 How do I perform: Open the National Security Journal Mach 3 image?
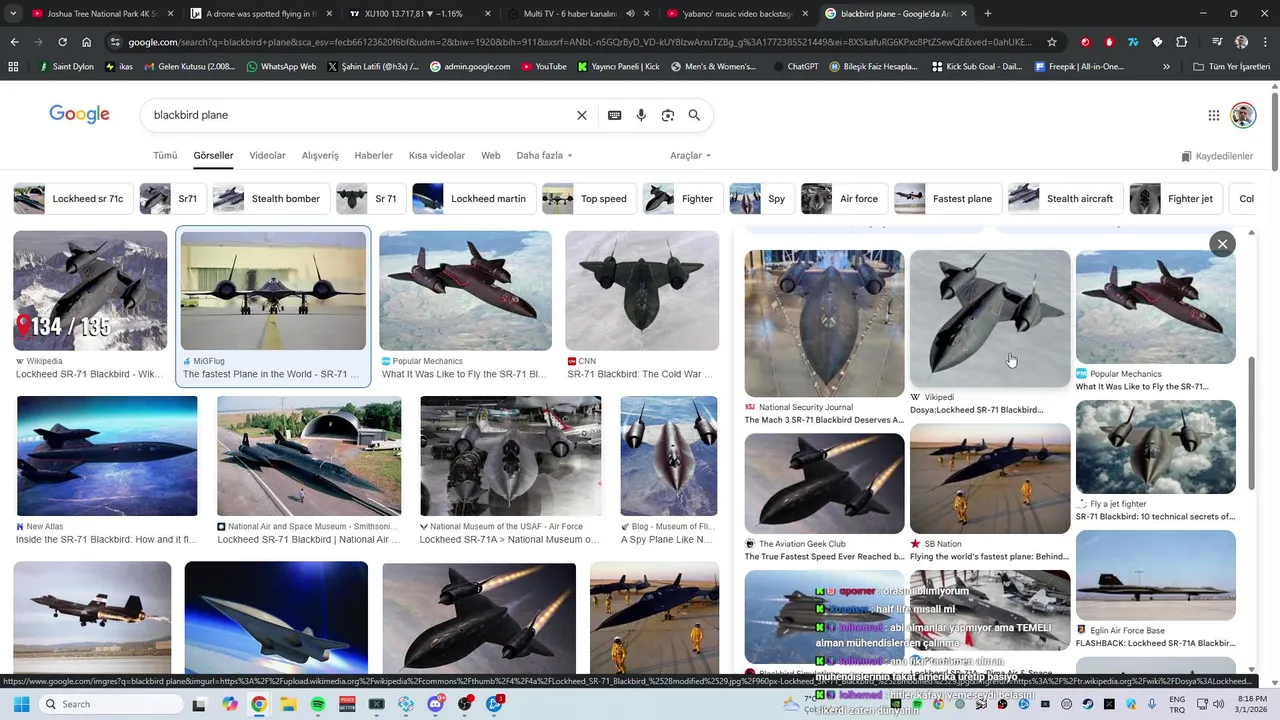(x=824, y=323)
